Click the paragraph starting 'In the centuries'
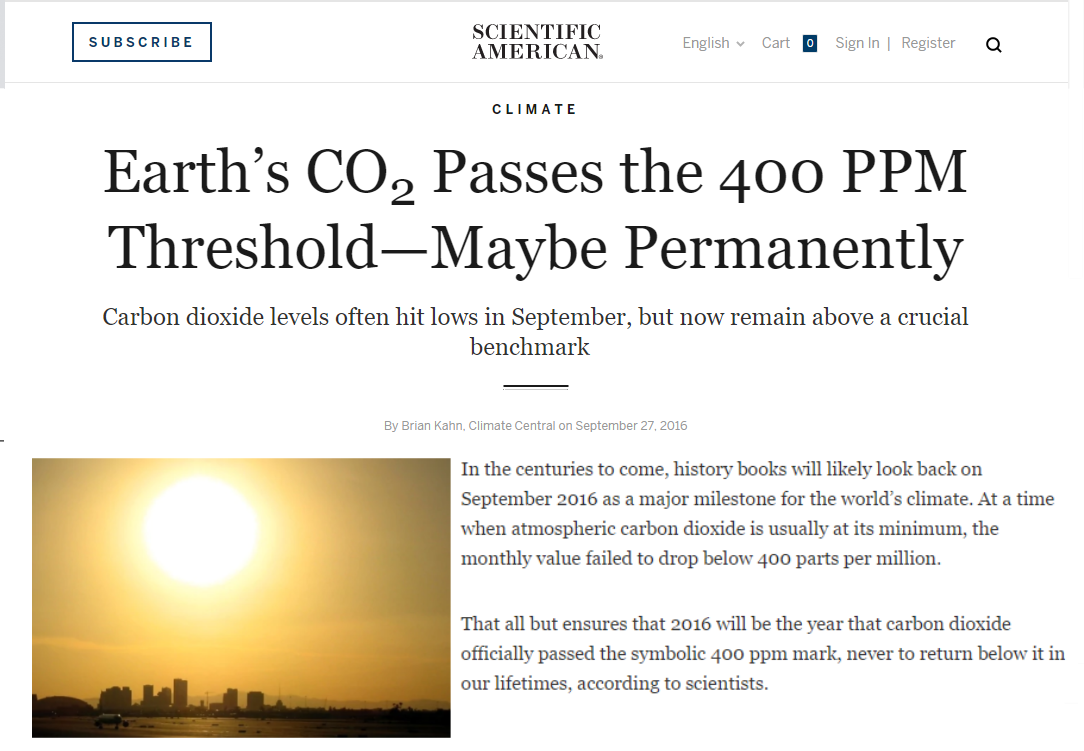Screen dimensions: 1084x751 [x=758, y=514]
